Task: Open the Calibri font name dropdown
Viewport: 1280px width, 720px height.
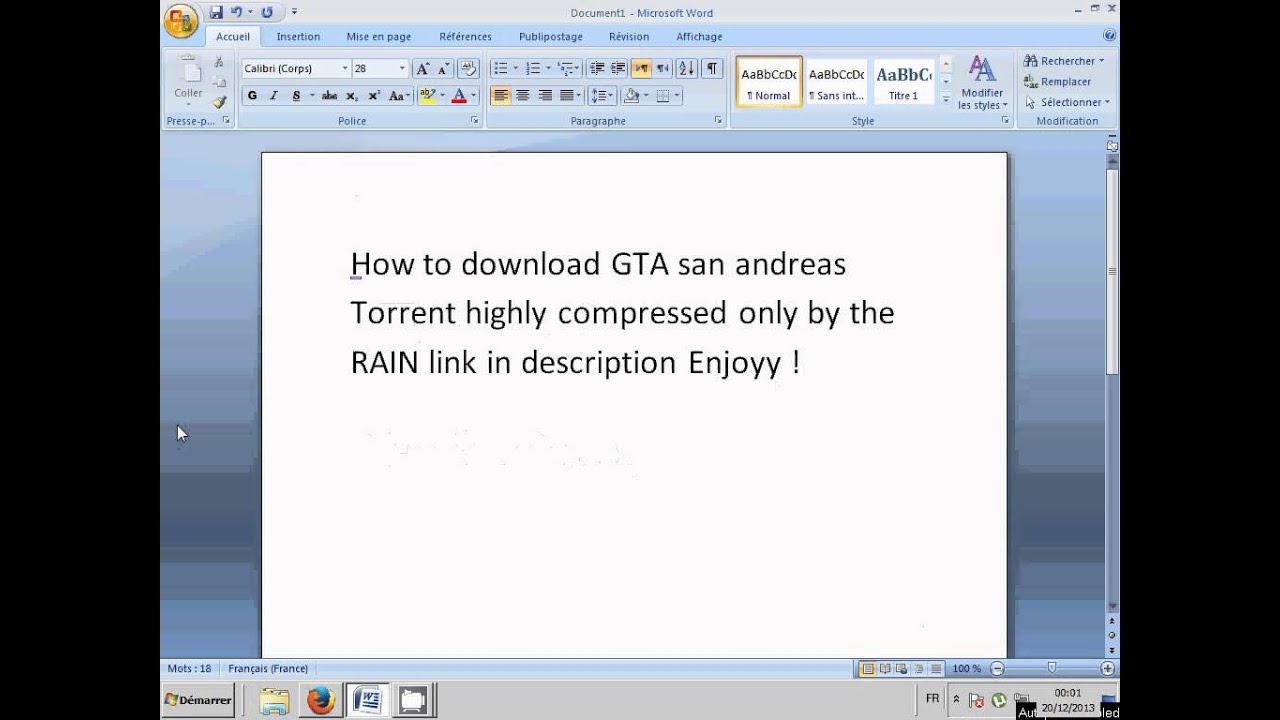Action: tap(345, 68)
